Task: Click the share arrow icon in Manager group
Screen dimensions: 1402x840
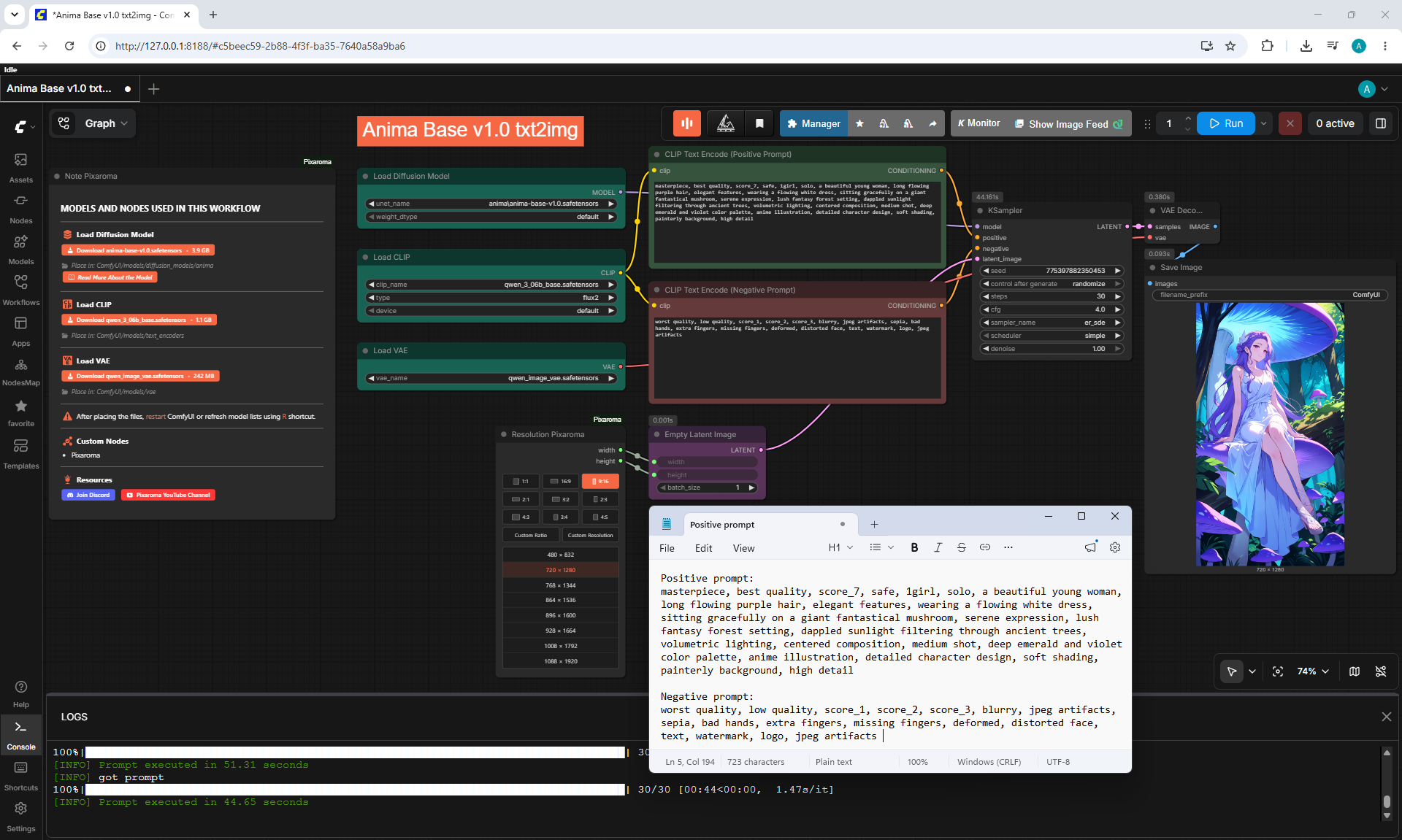Action: point(932,124)
